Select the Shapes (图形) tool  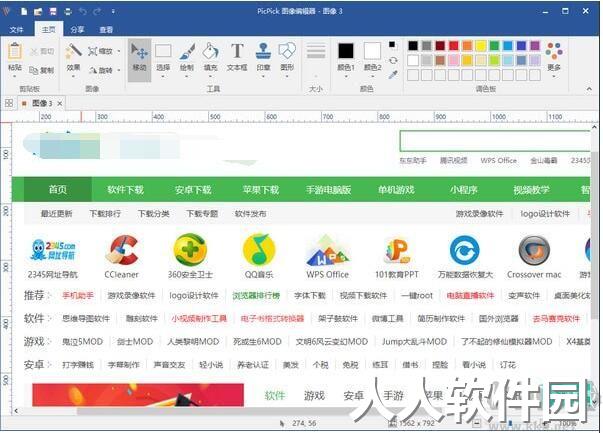tap(287, 51)
